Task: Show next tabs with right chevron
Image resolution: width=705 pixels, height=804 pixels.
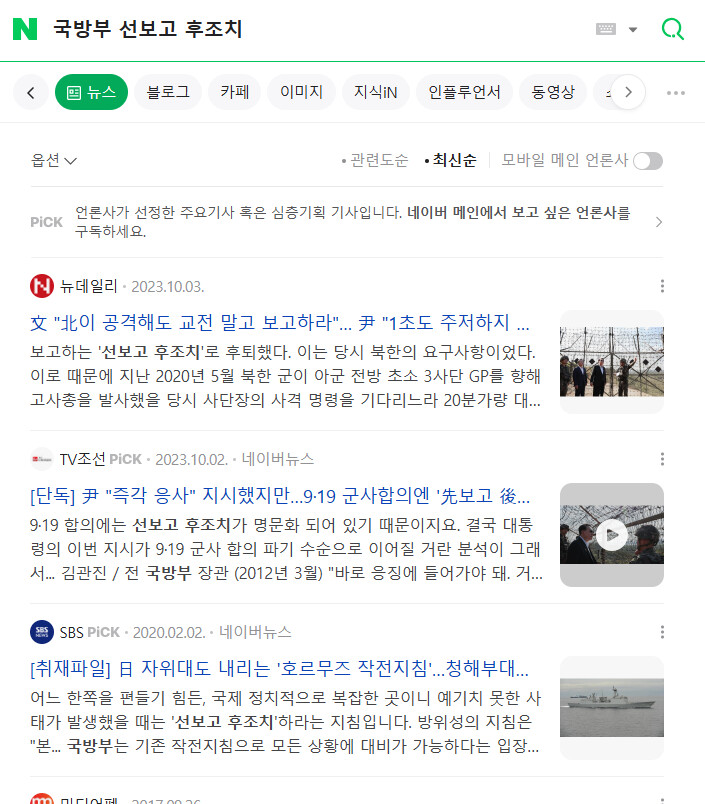Action: (x=628, y=92)
